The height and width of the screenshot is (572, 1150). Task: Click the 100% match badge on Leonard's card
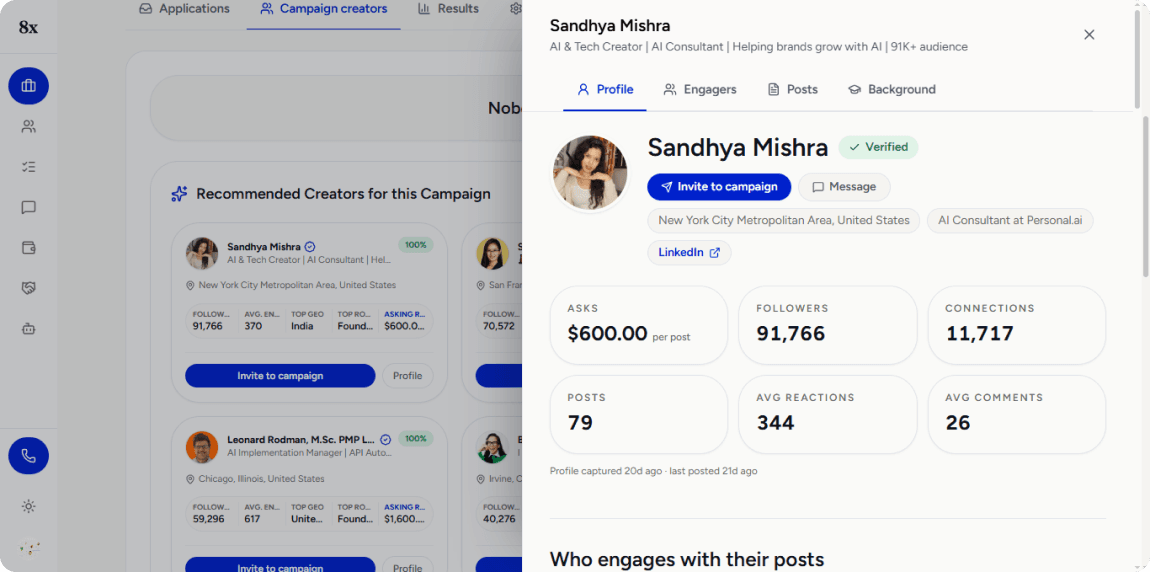pos(416,439)
